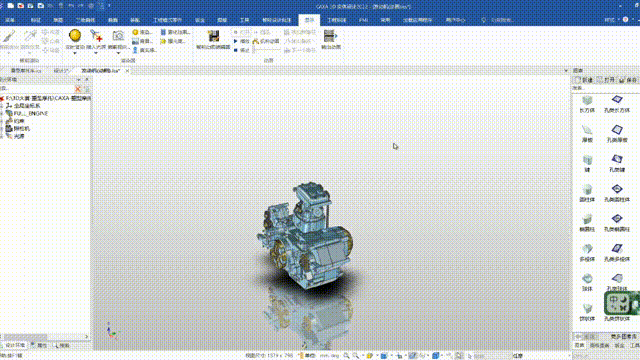
Task: Open the 工具 ribbon tab
Action: (244, 20)
